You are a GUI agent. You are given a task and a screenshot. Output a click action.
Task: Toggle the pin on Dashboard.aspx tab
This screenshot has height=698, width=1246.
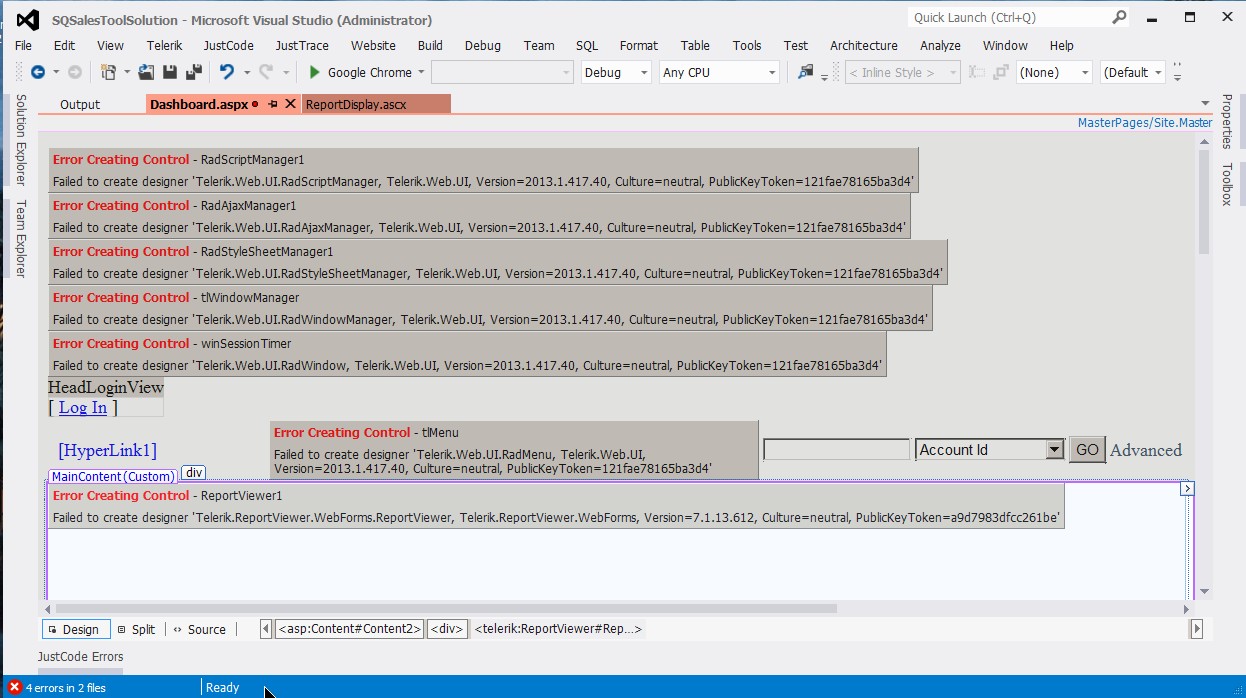[x=272, y=104]
